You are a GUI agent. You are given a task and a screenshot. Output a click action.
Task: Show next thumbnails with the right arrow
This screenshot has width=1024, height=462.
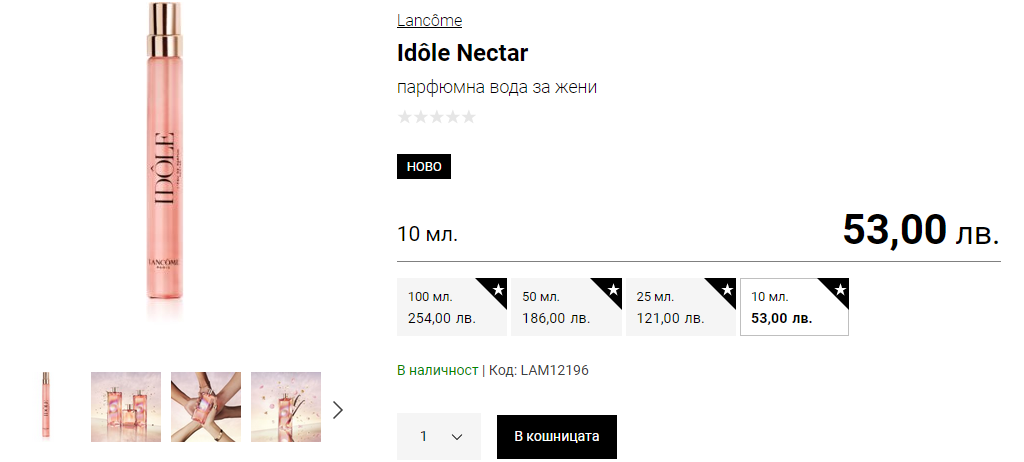338,409
